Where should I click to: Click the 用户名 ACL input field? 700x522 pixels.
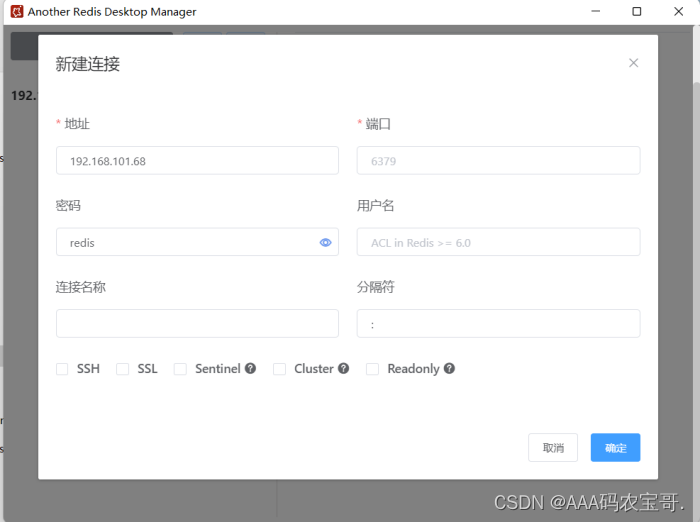[x=498, y=242]
